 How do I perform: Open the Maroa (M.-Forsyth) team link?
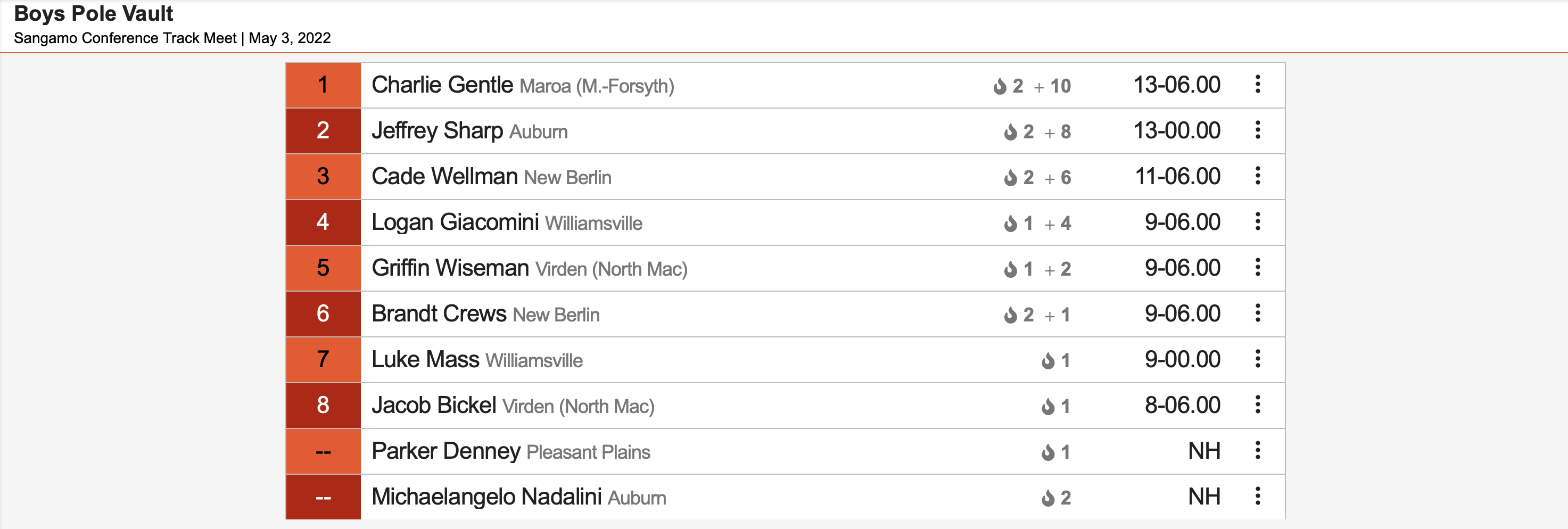597,86
